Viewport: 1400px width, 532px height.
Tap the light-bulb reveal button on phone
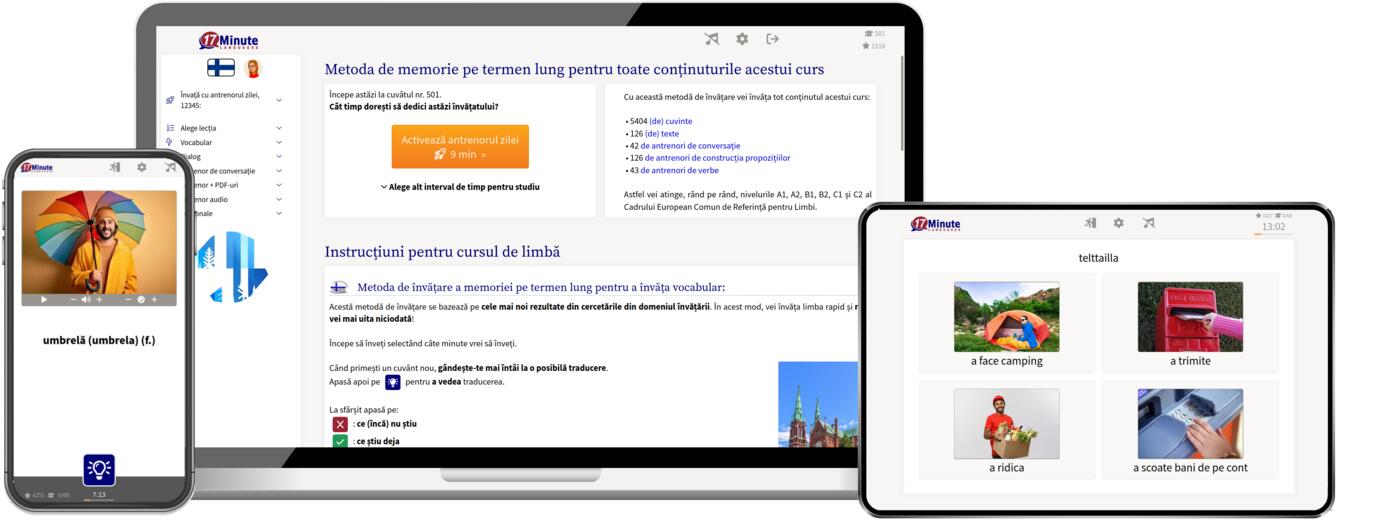(99, 470)
